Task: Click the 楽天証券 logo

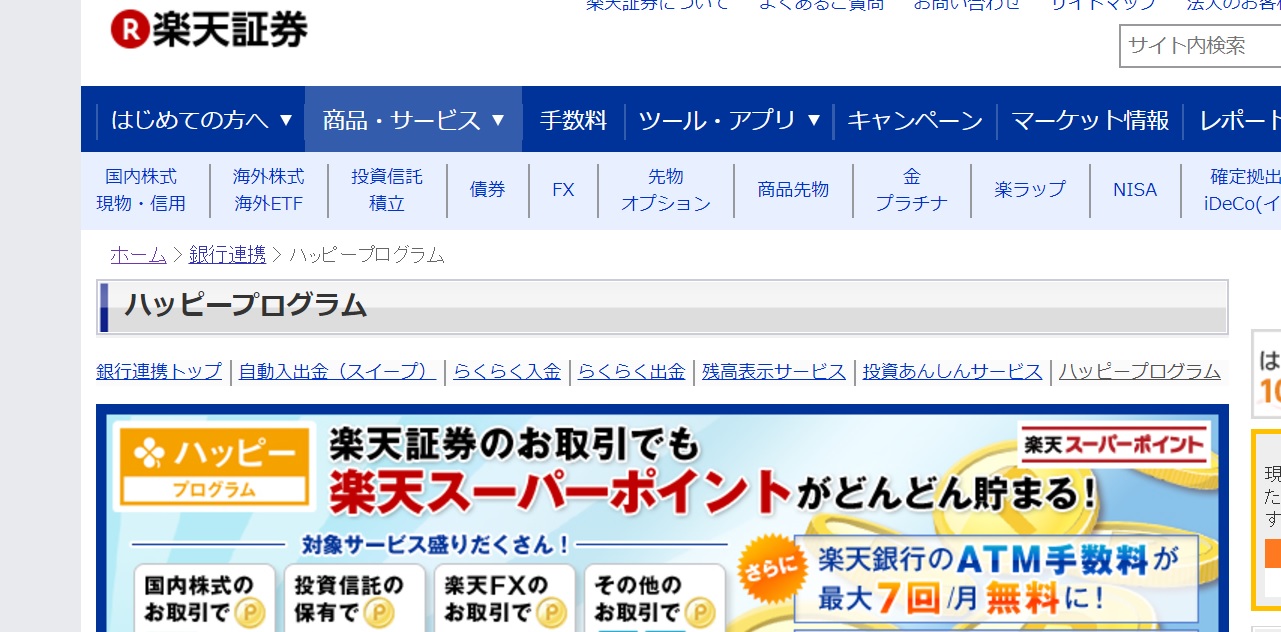Action: click(209, 29)
